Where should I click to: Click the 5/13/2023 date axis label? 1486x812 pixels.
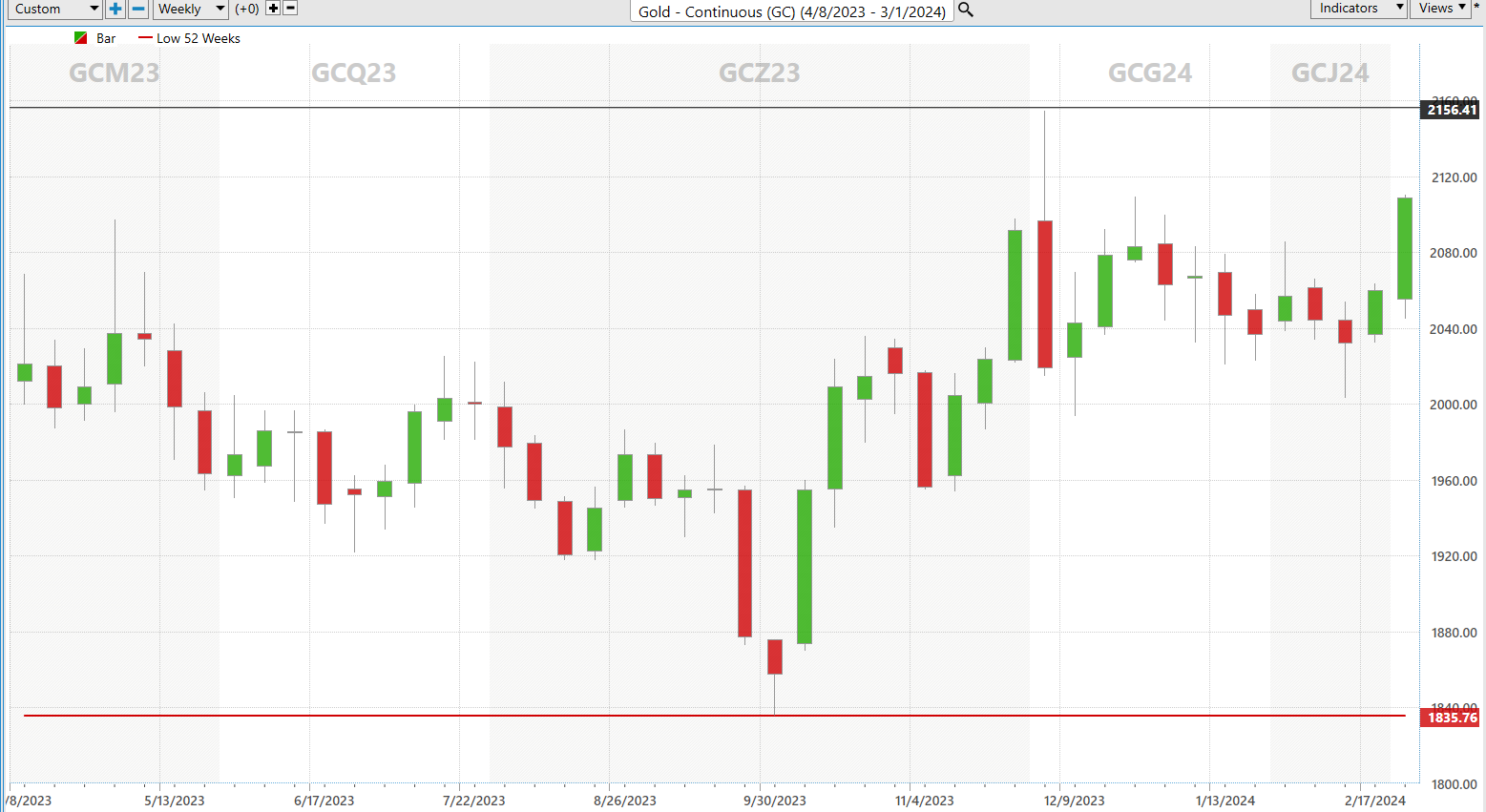(x=175, y=801)
